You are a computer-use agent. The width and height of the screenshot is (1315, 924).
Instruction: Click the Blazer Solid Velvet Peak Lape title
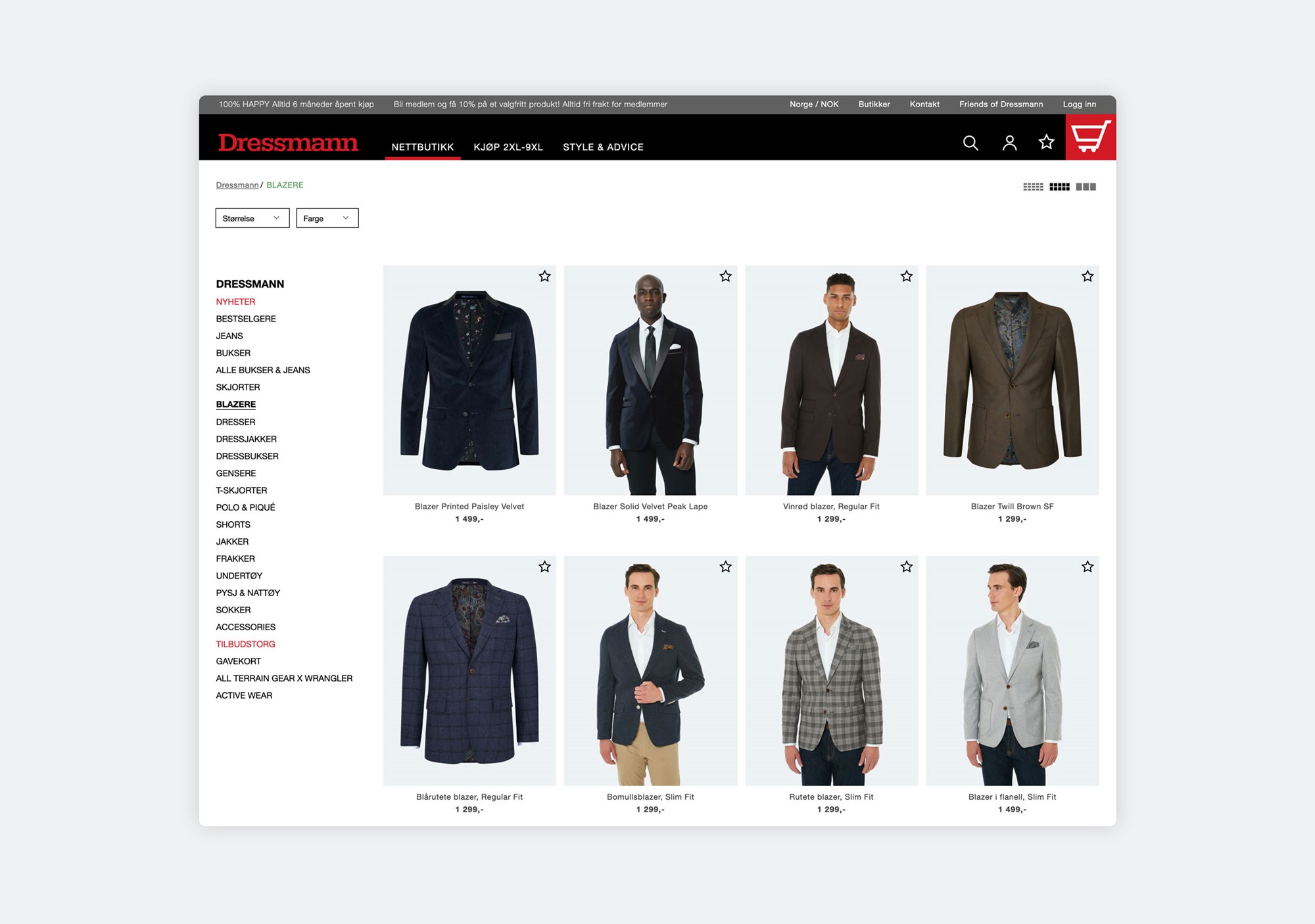tap(650, 507)
